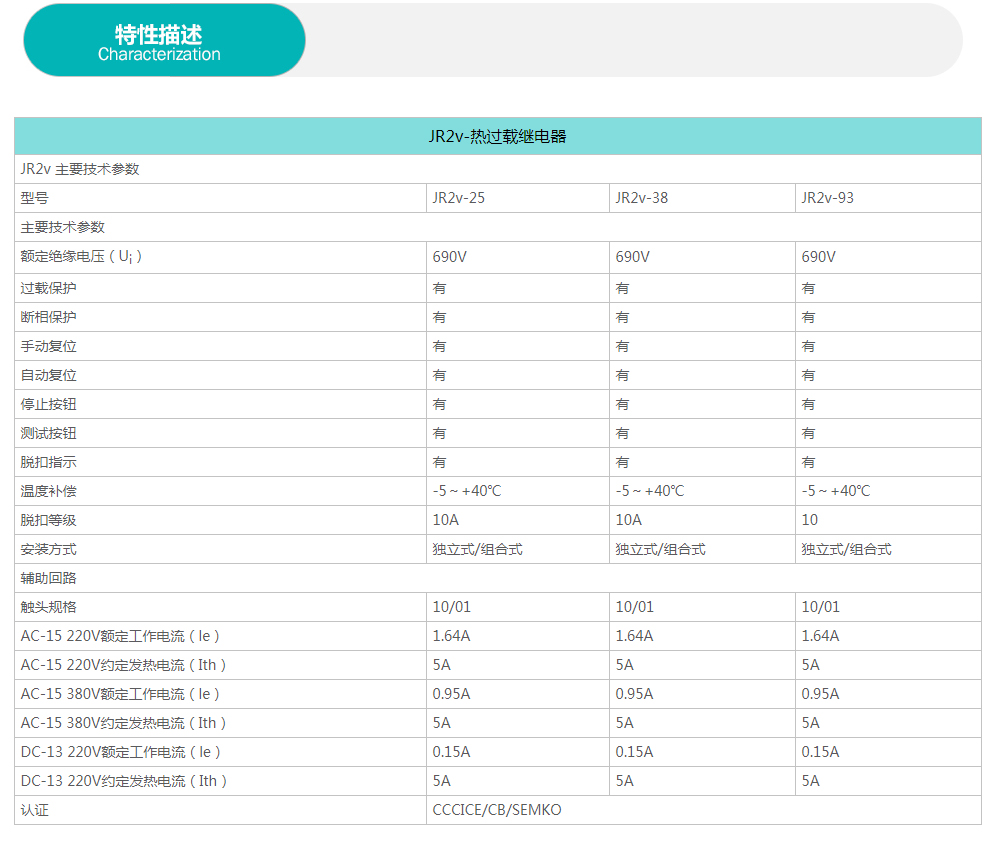Viewport: 990px width, 863px height.
Task: Select the 690V value under JR2v-38
Action: 633,257
